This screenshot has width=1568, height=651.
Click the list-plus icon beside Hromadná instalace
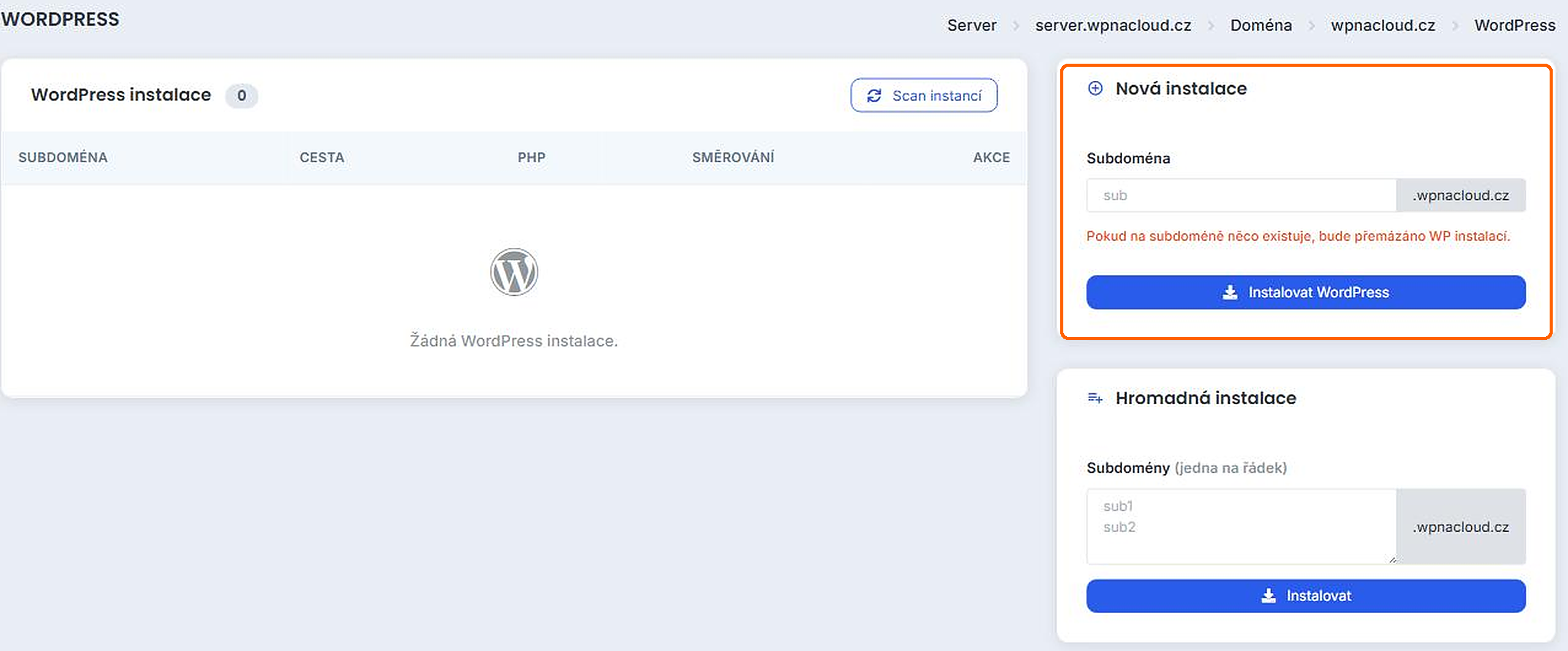coord(1095,398)
